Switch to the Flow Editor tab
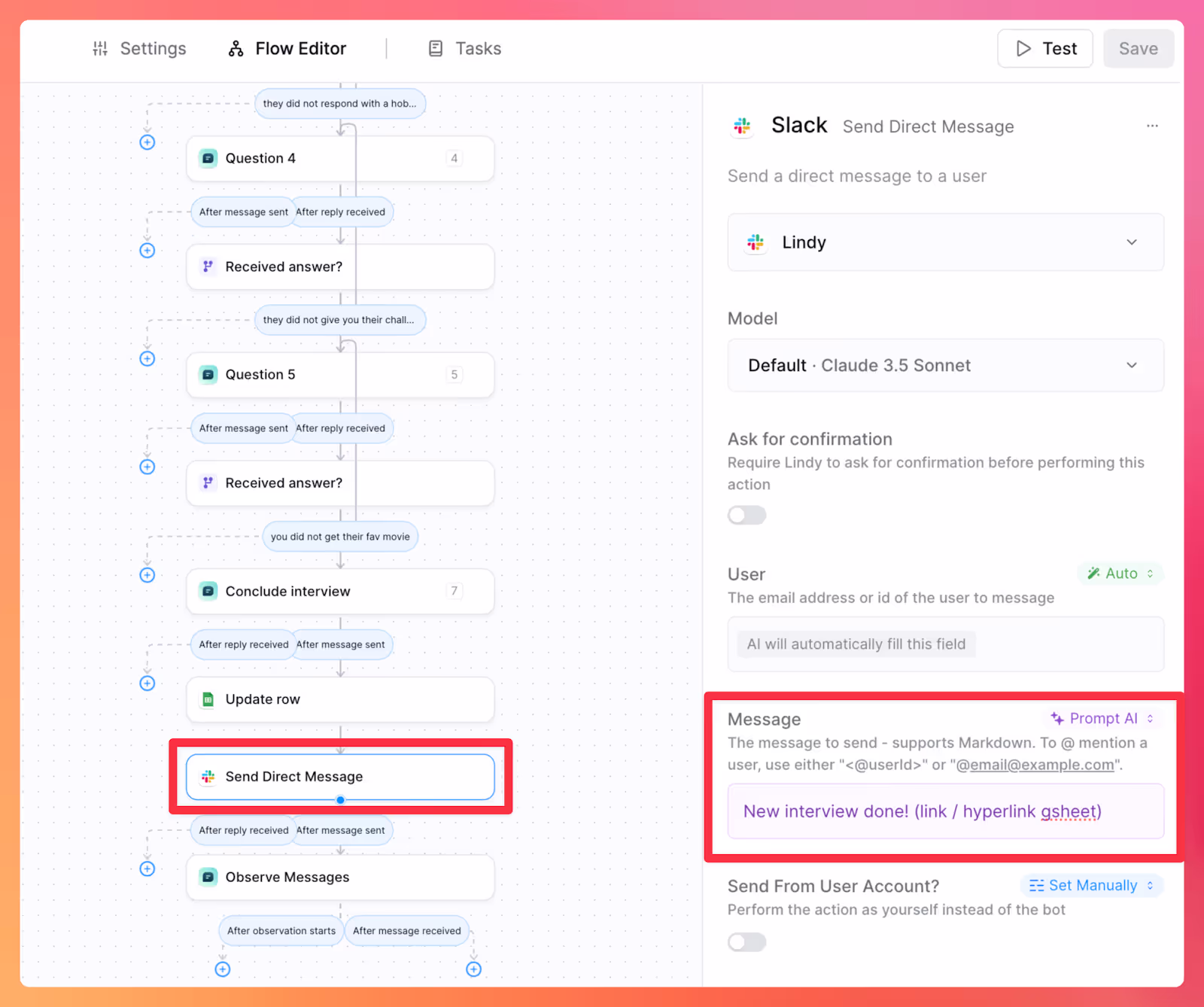The width and height of the screenshot is (1204, 1007). coord(287,49)
